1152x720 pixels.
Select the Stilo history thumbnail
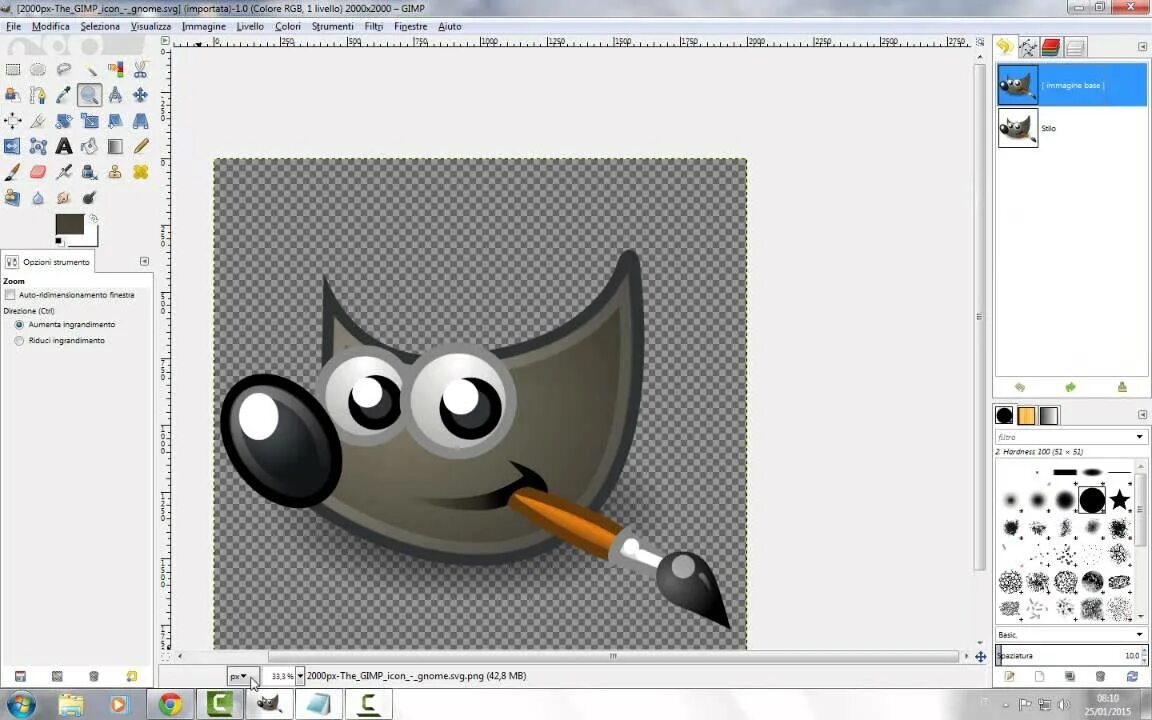pyautogui.click(x=1018, y=128)
